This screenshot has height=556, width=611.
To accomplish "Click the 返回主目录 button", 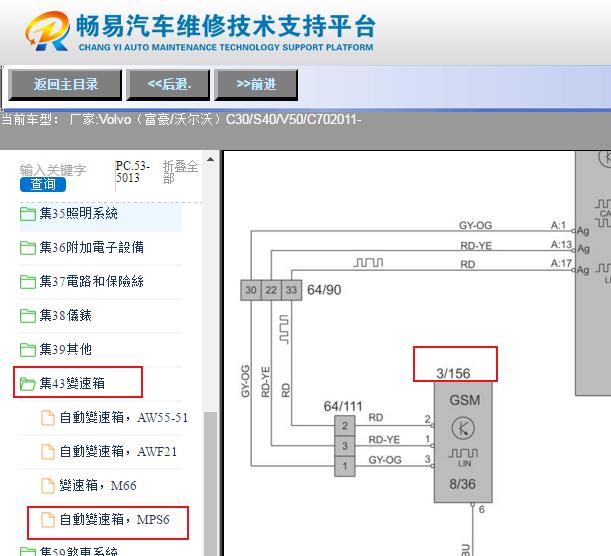I will 65,85.
